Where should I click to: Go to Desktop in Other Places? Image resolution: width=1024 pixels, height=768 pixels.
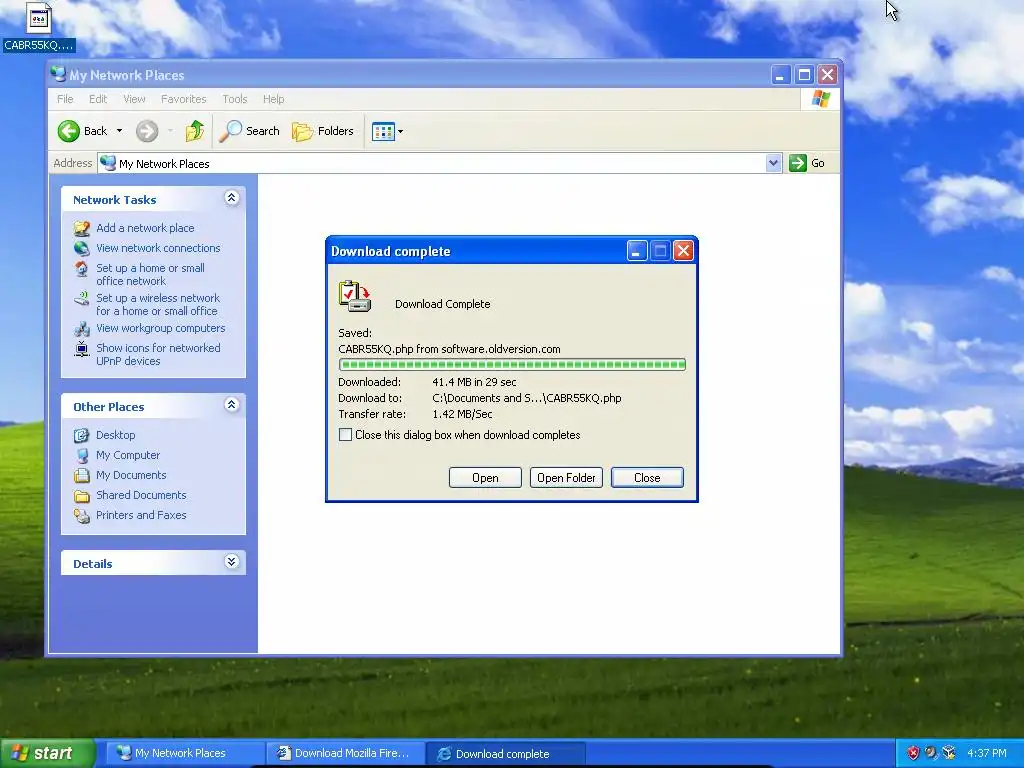116,435
